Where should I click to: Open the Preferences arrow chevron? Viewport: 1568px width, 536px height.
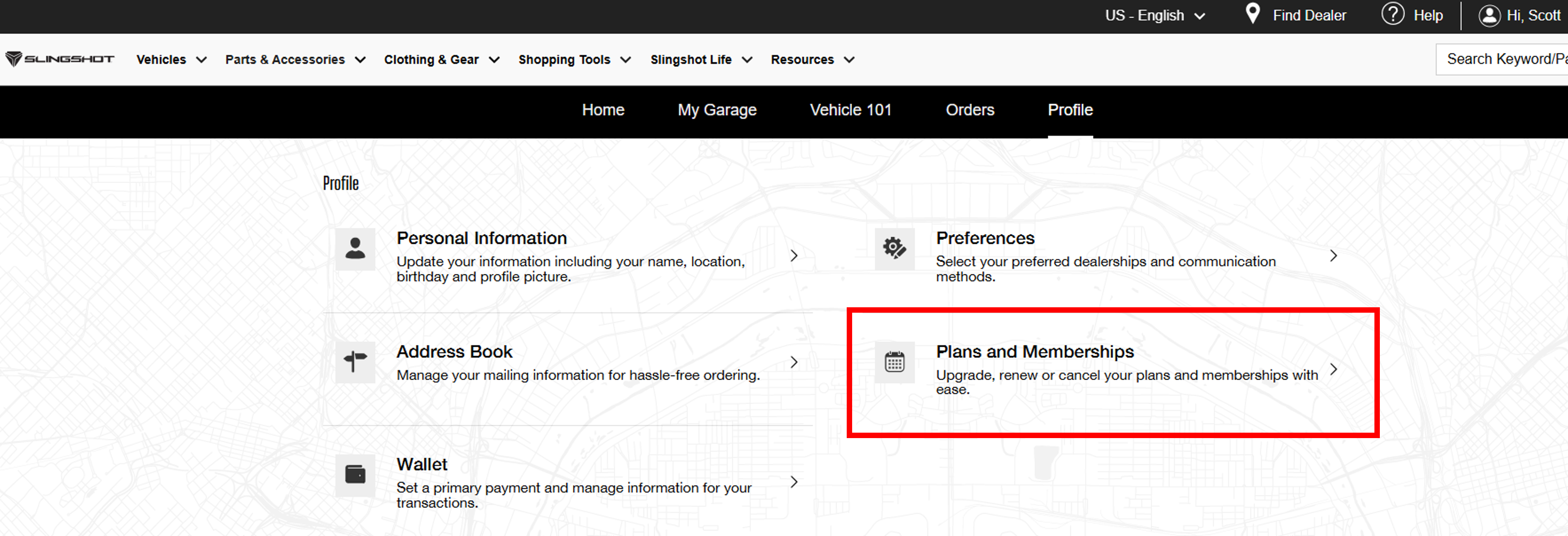coord(1333,255)
